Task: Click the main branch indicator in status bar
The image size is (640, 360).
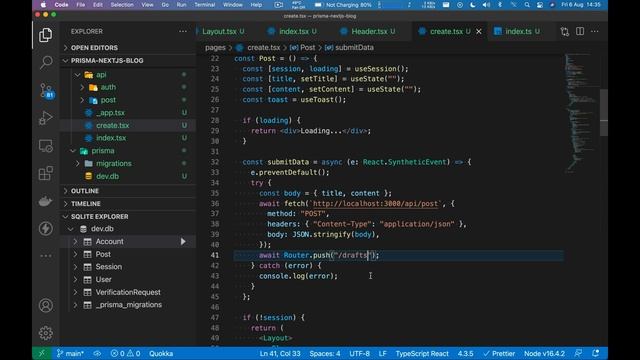Action: 70,353
